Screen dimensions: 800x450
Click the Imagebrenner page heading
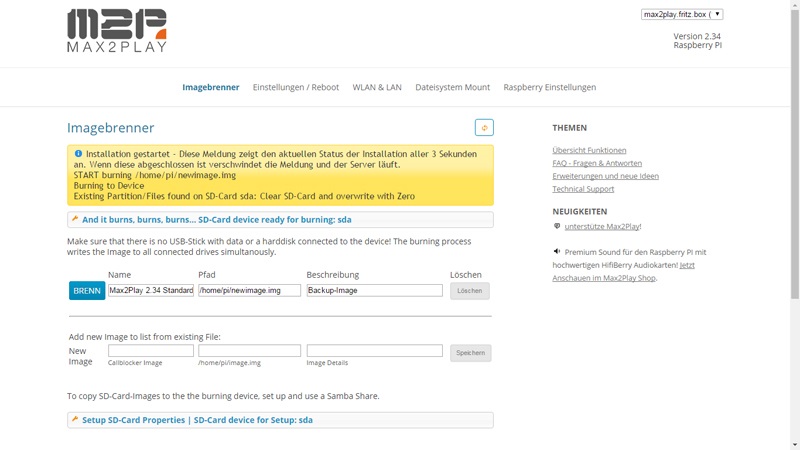[110, 128]
